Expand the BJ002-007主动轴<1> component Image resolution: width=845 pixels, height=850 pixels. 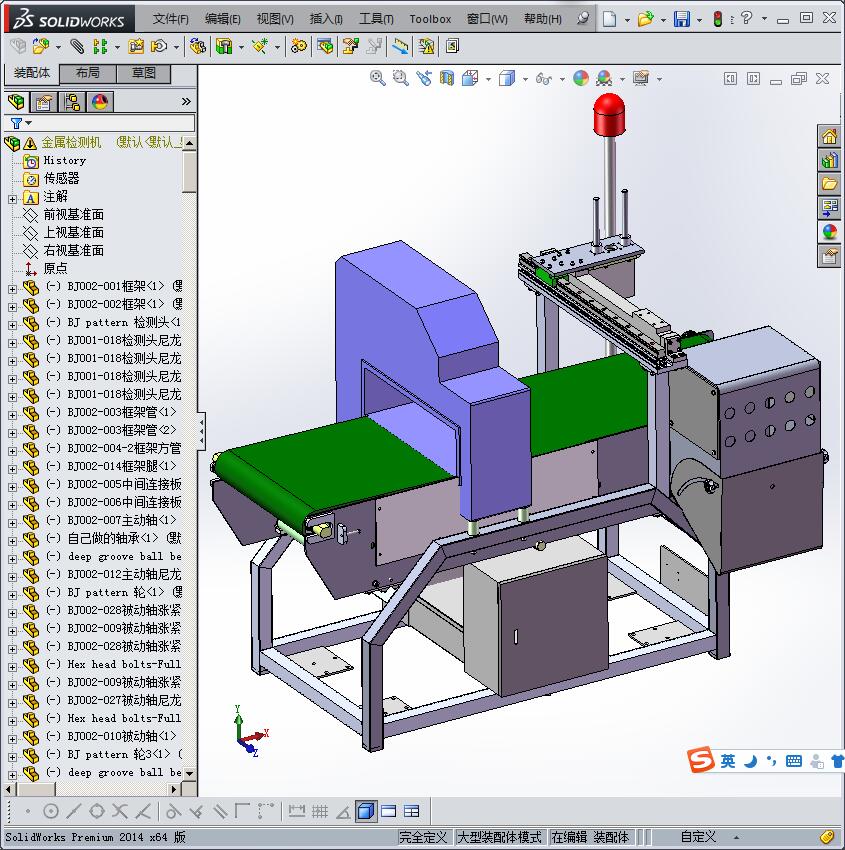(12, 523)
